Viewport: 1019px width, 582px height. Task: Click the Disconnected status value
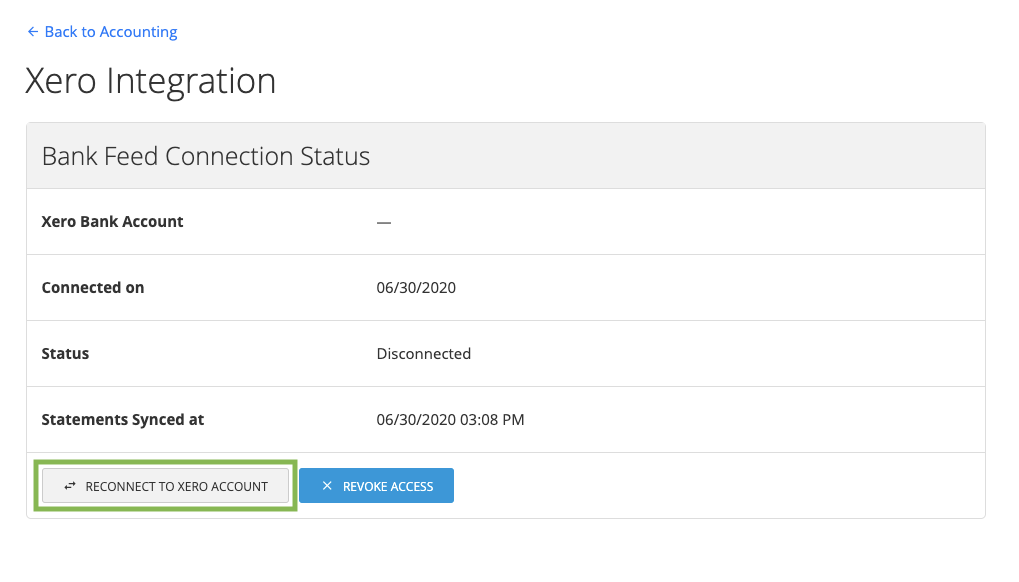pos(423,354)
